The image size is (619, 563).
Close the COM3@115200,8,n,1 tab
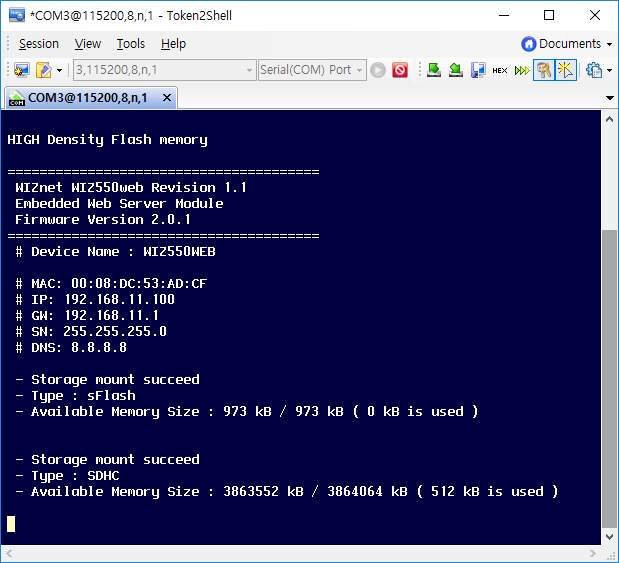(x=167, y=98)
